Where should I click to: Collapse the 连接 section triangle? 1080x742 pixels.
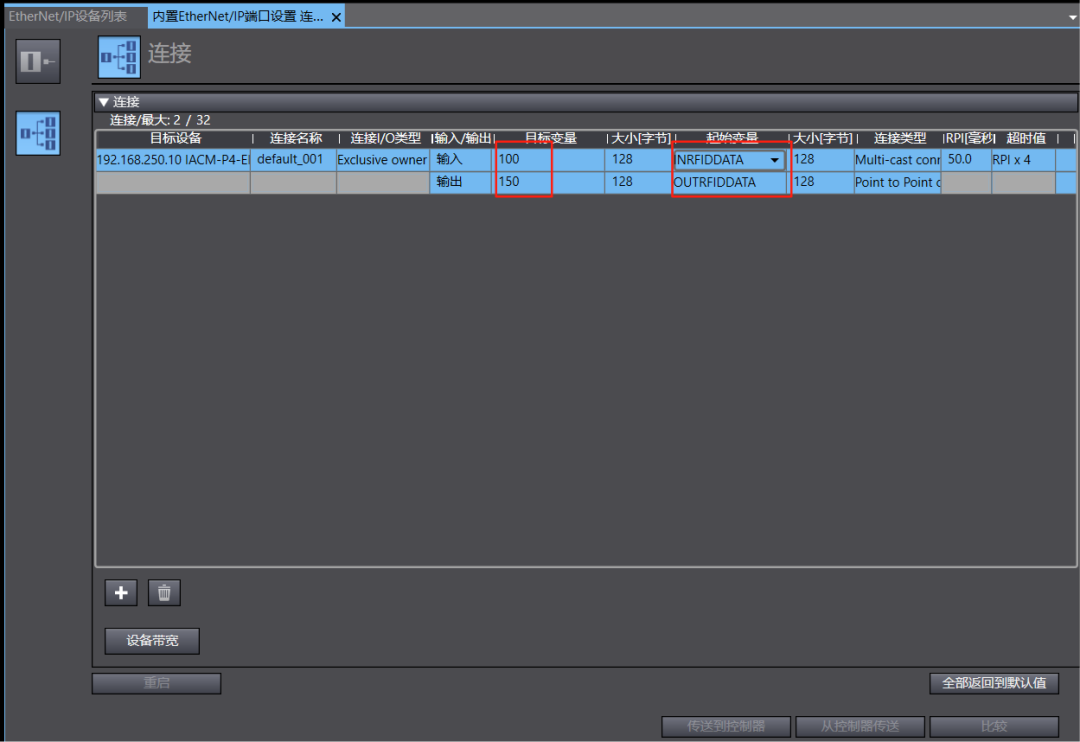point(103,102)
